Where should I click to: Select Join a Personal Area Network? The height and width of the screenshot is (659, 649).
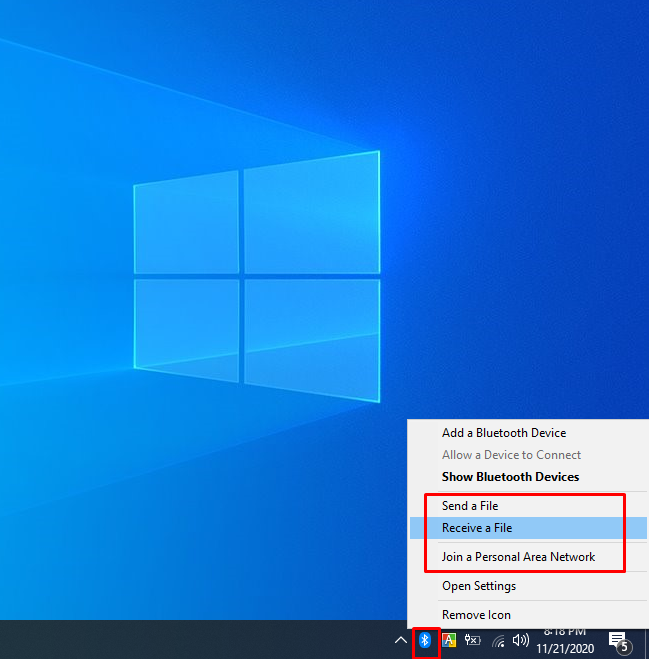528,556
